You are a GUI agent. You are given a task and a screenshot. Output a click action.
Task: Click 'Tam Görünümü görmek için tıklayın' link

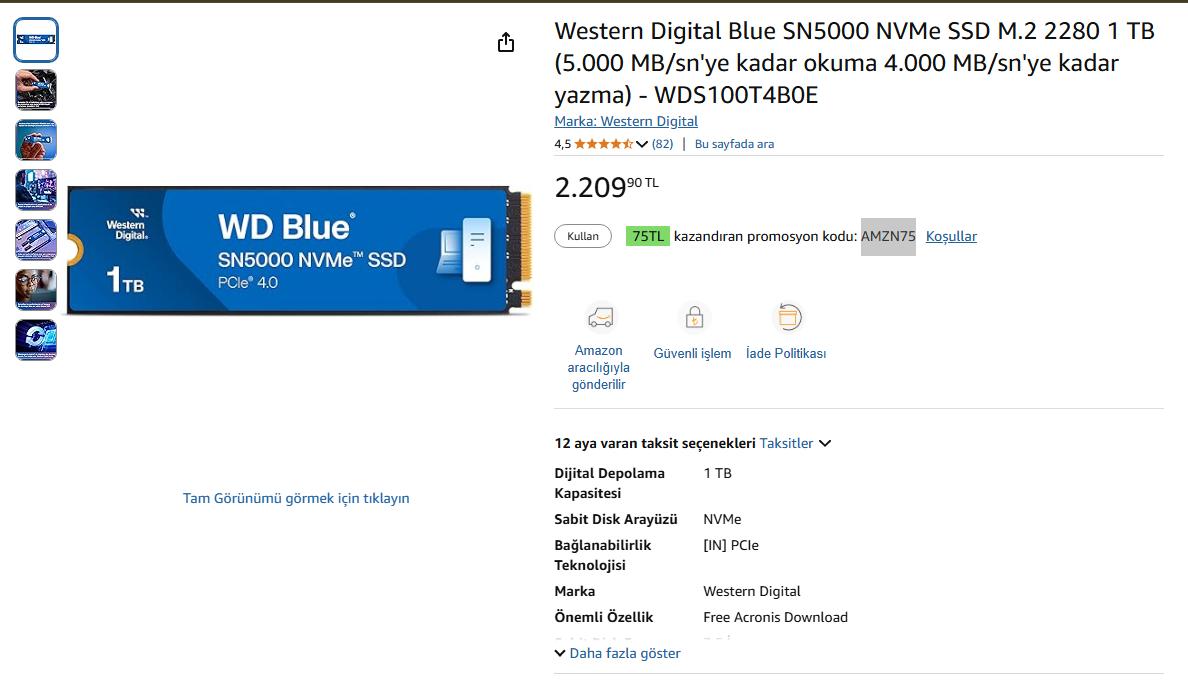click(296, 498)
